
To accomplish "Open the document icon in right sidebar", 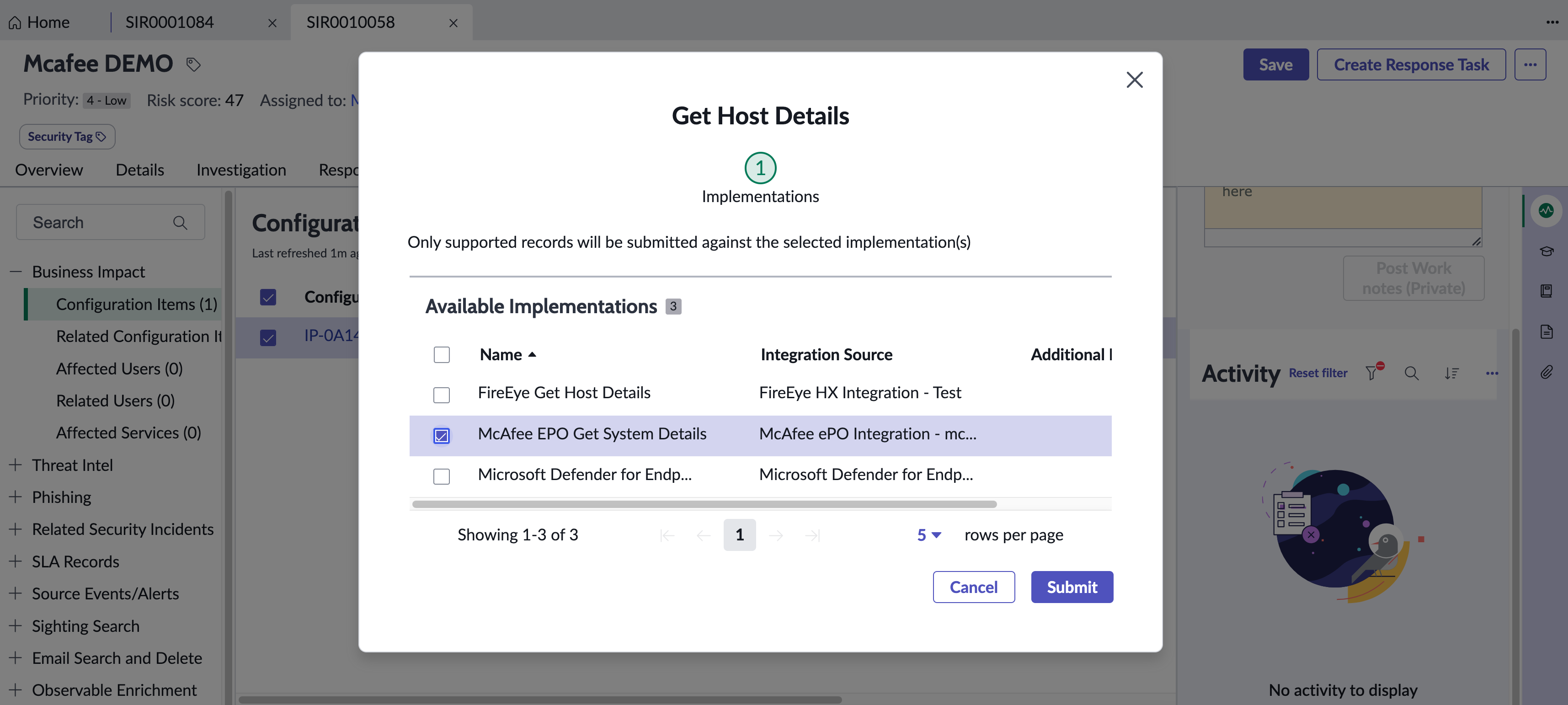I will coord(1546,331).
